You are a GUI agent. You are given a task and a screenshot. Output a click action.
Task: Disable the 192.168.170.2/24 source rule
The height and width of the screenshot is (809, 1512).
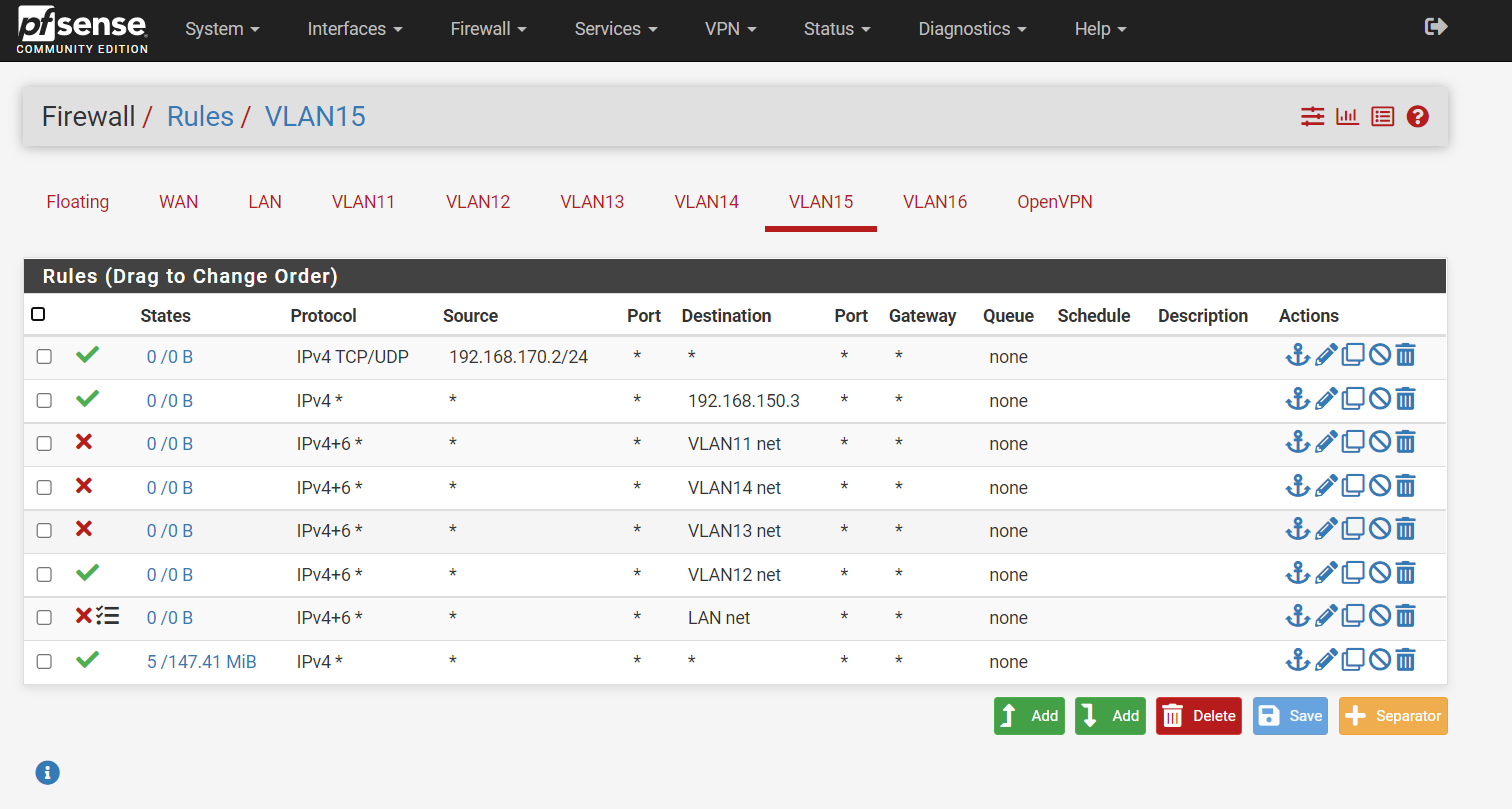tap(1380, 355)
